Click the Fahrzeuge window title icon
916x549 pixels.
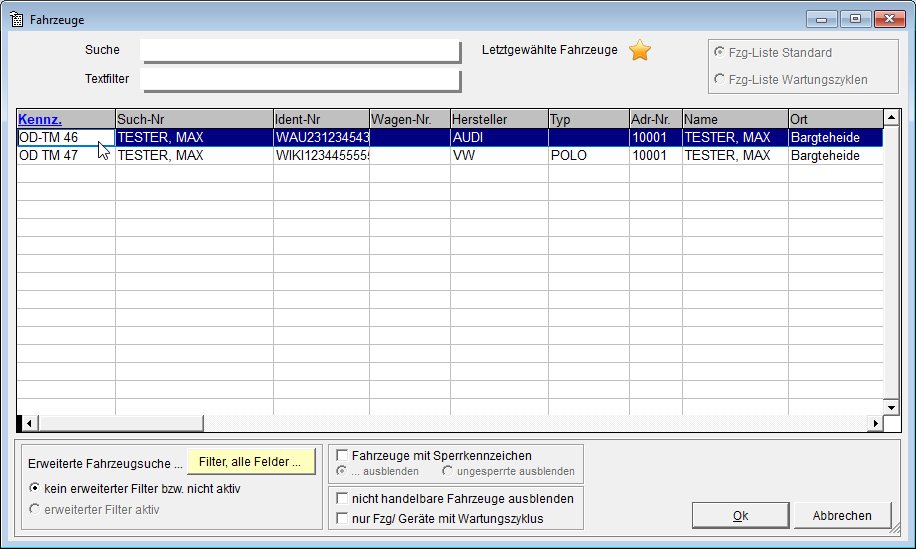pos(16,19)
